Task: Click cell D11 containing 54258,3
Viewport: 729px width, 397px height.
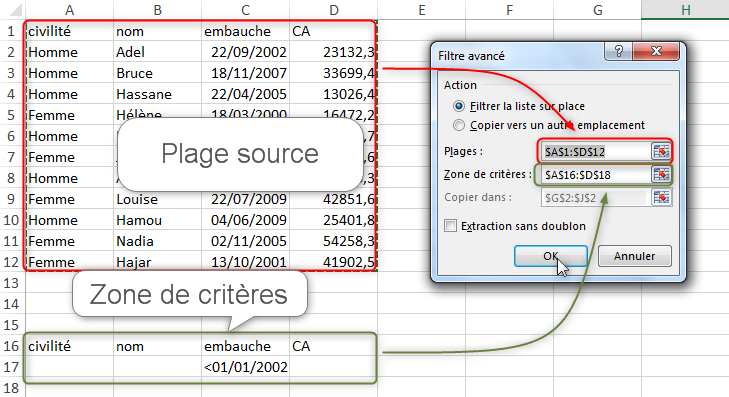Action: [333, 241]
